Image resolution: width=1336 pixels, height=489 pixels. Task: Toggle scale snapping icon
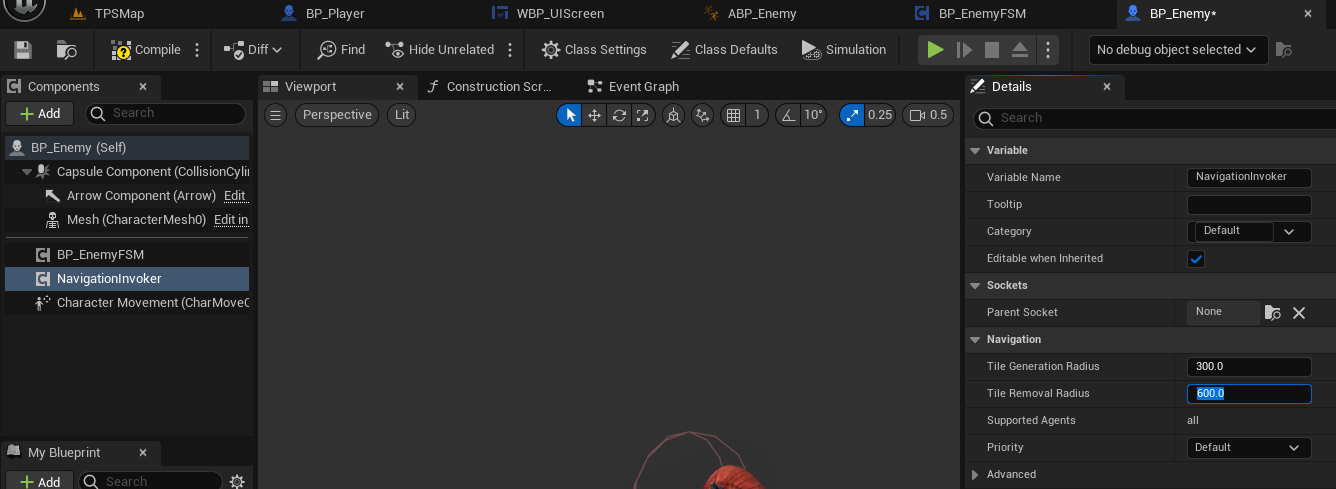[852, 115]
